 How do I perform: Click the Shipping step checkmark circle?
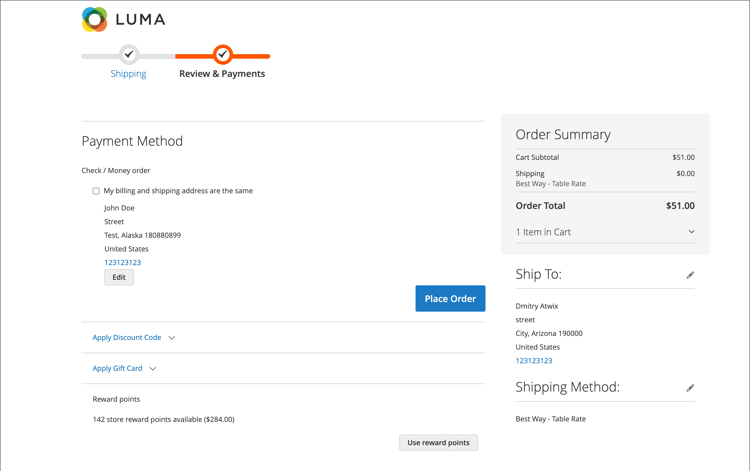point(128,55)
